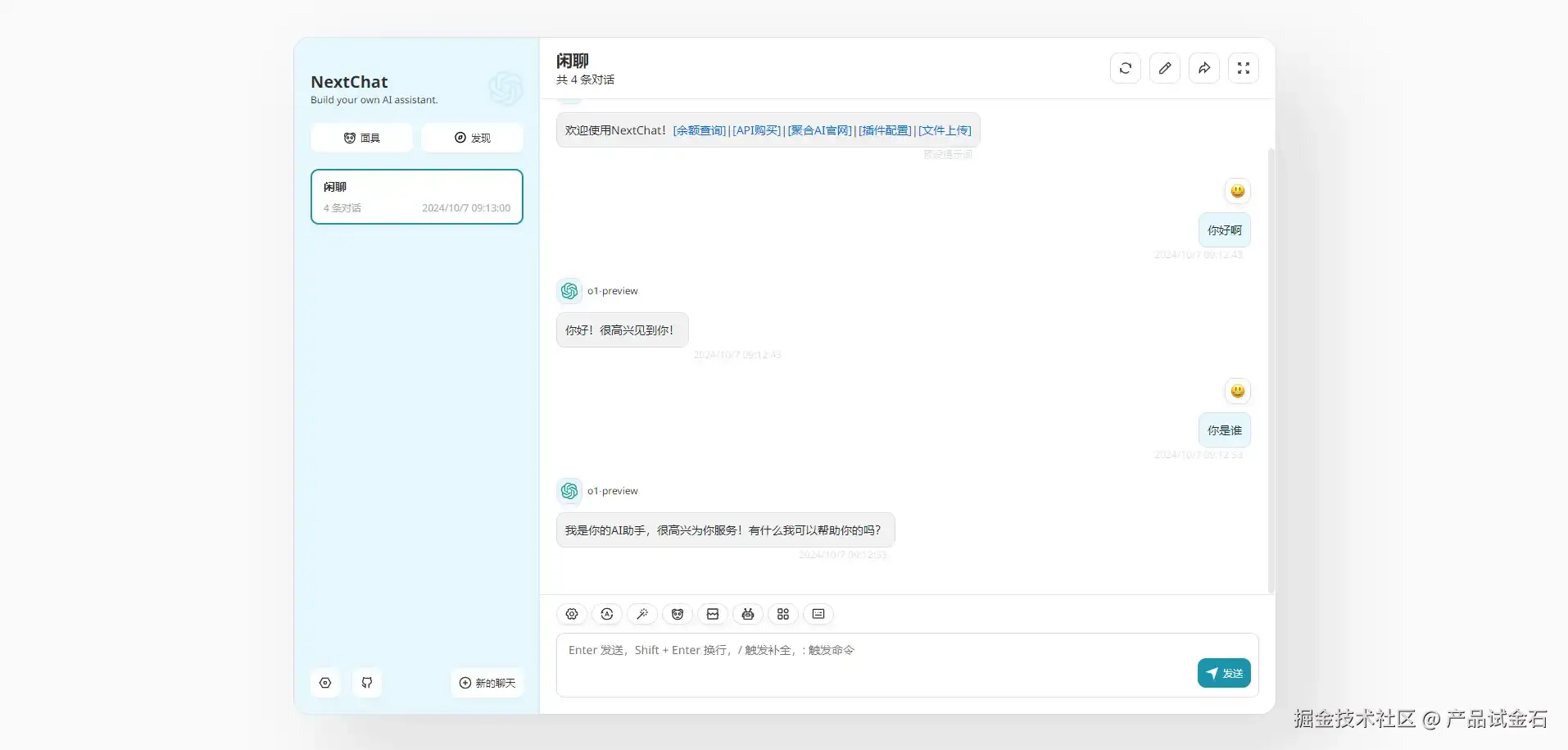Click the 你是谁 user message bubble

1225,430
